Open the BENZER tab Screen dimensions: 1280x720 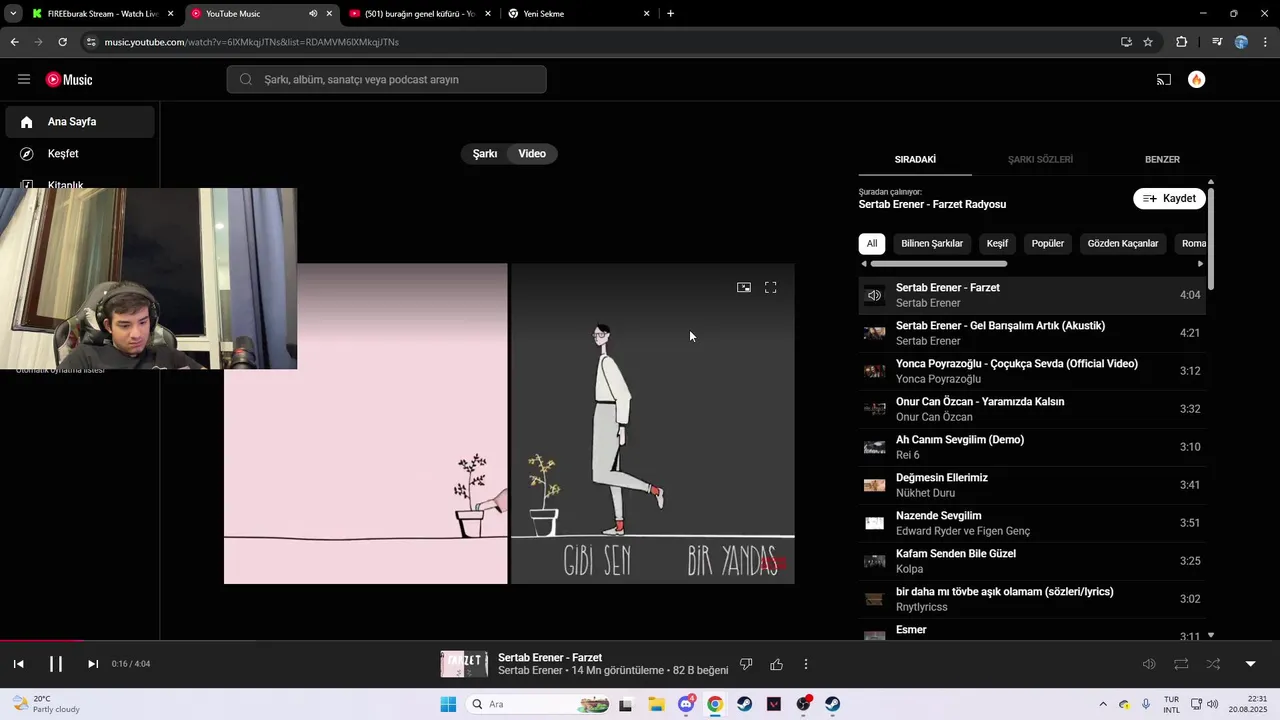[1162, 160]
